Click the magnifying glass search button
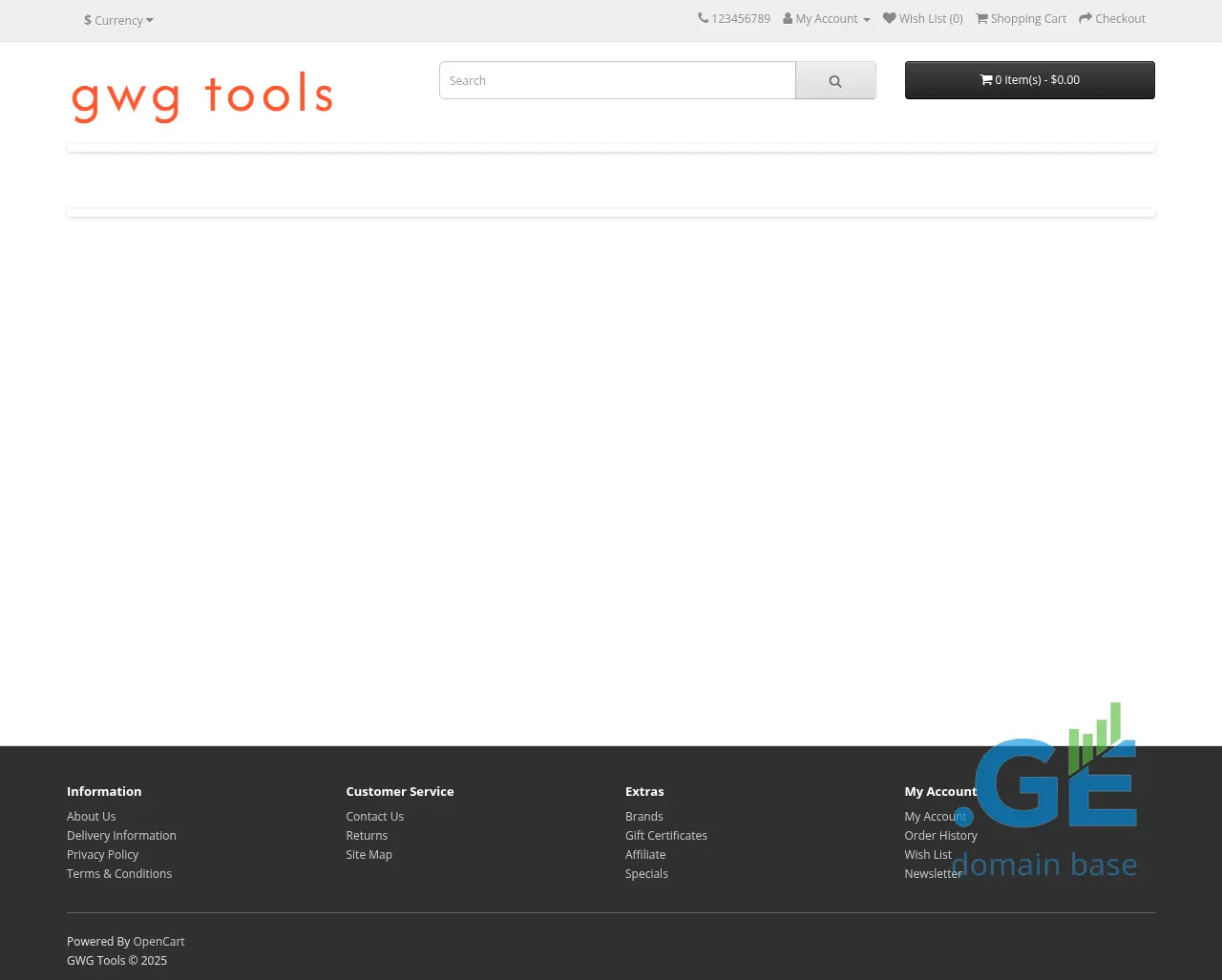 coord(835,81)
